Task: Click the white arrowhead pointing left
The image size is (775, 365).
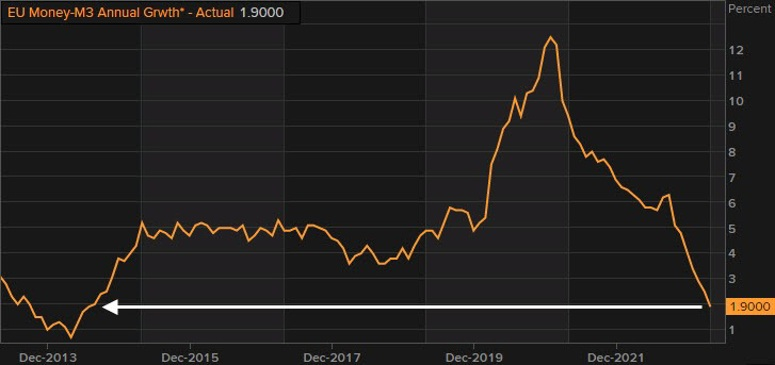Action: coord(109,307)
